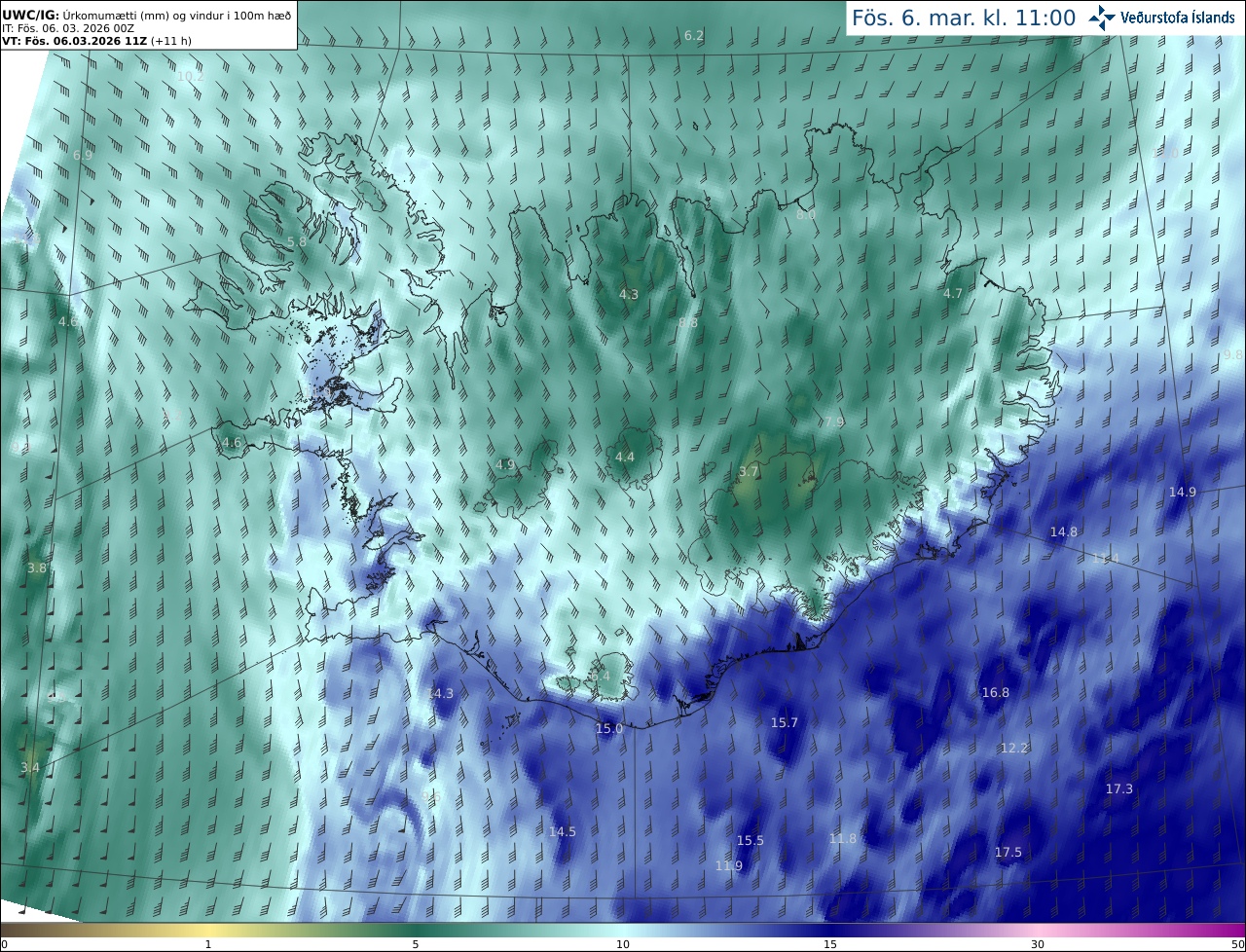Click the 5 tick on the color scale
1246x952 pixels.
416,944
